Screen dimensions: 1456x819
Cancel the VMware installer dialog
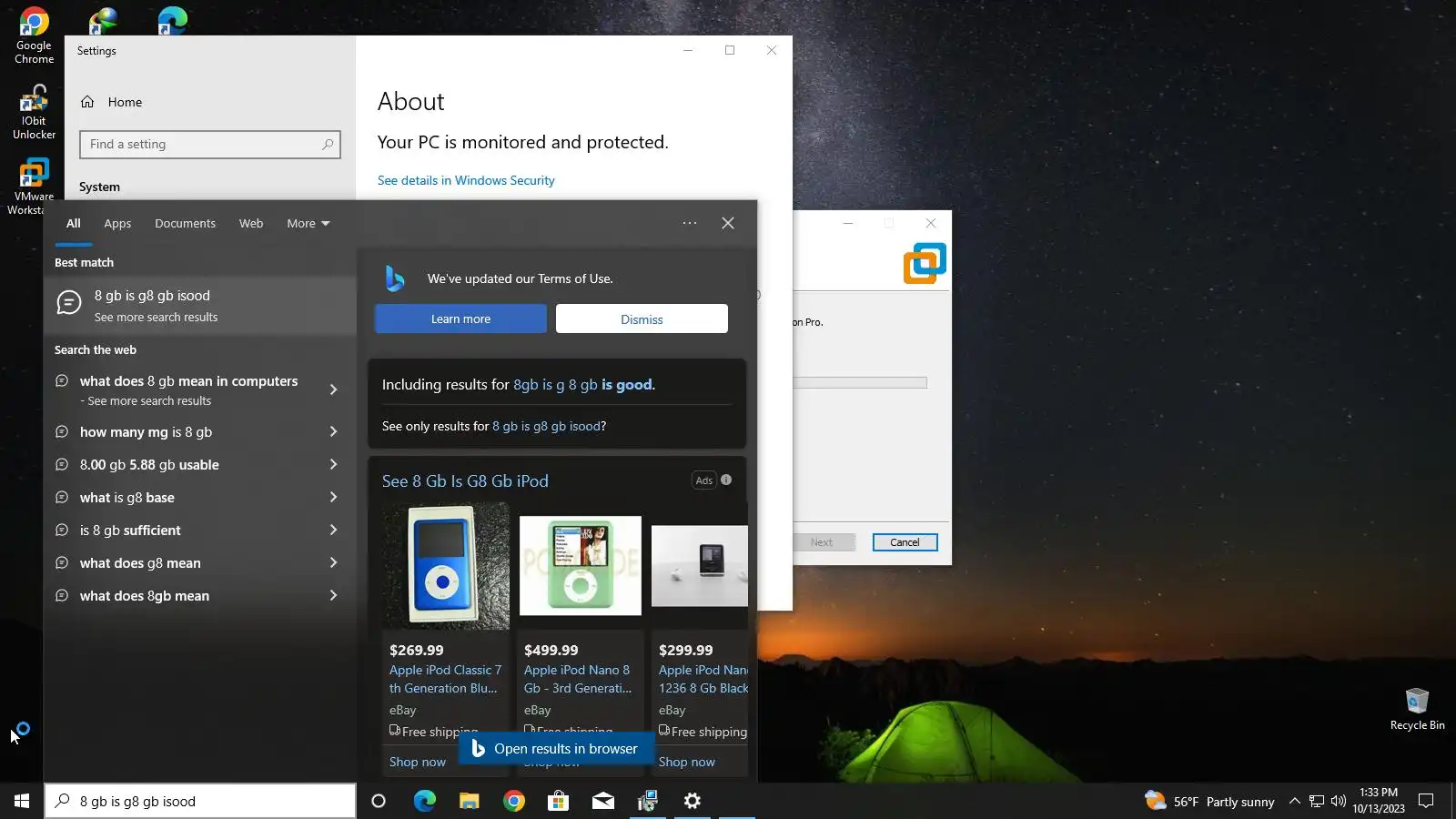click(905, 542)
